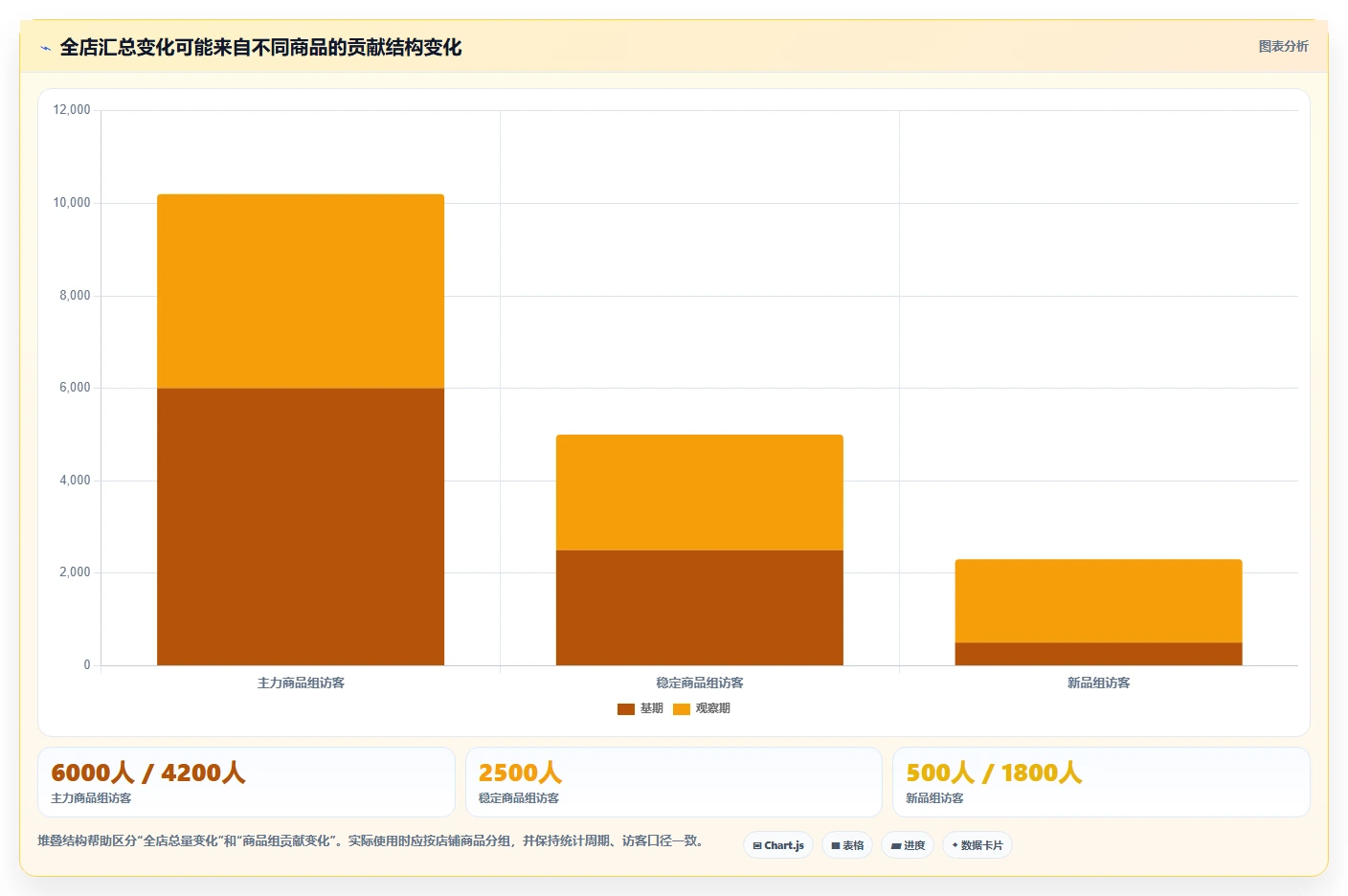The image size is (1348, 896).
Task: Click the 图表分析 label in the header
Action: (x=1283, y=46)
